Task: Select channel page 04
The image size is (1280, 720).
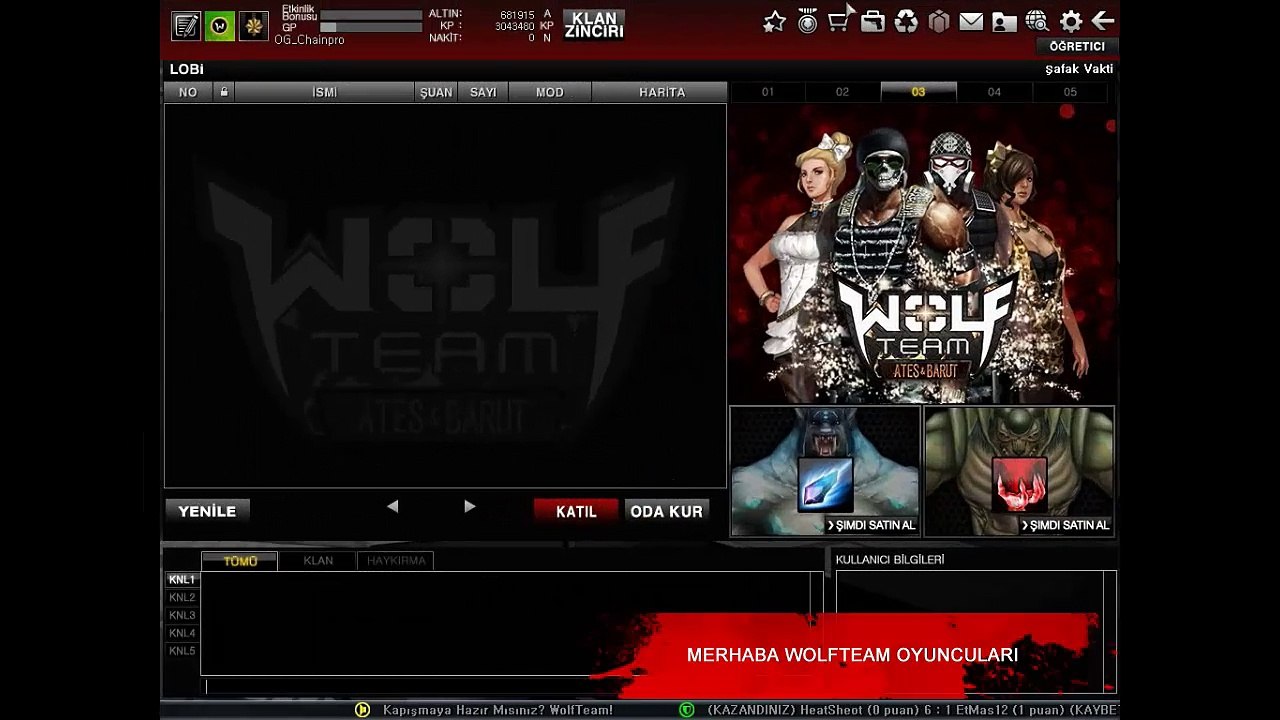Action: 994,92
